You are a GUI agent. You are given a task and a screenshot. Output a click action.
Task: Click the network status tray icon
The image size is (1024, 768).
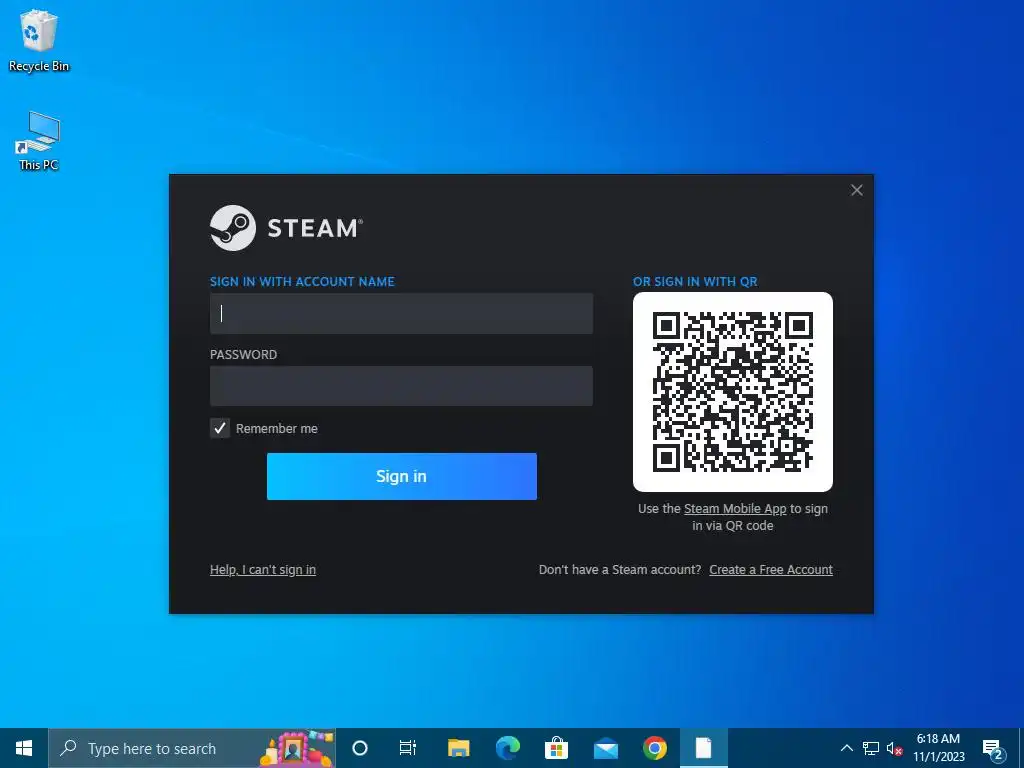coord(871,748)
